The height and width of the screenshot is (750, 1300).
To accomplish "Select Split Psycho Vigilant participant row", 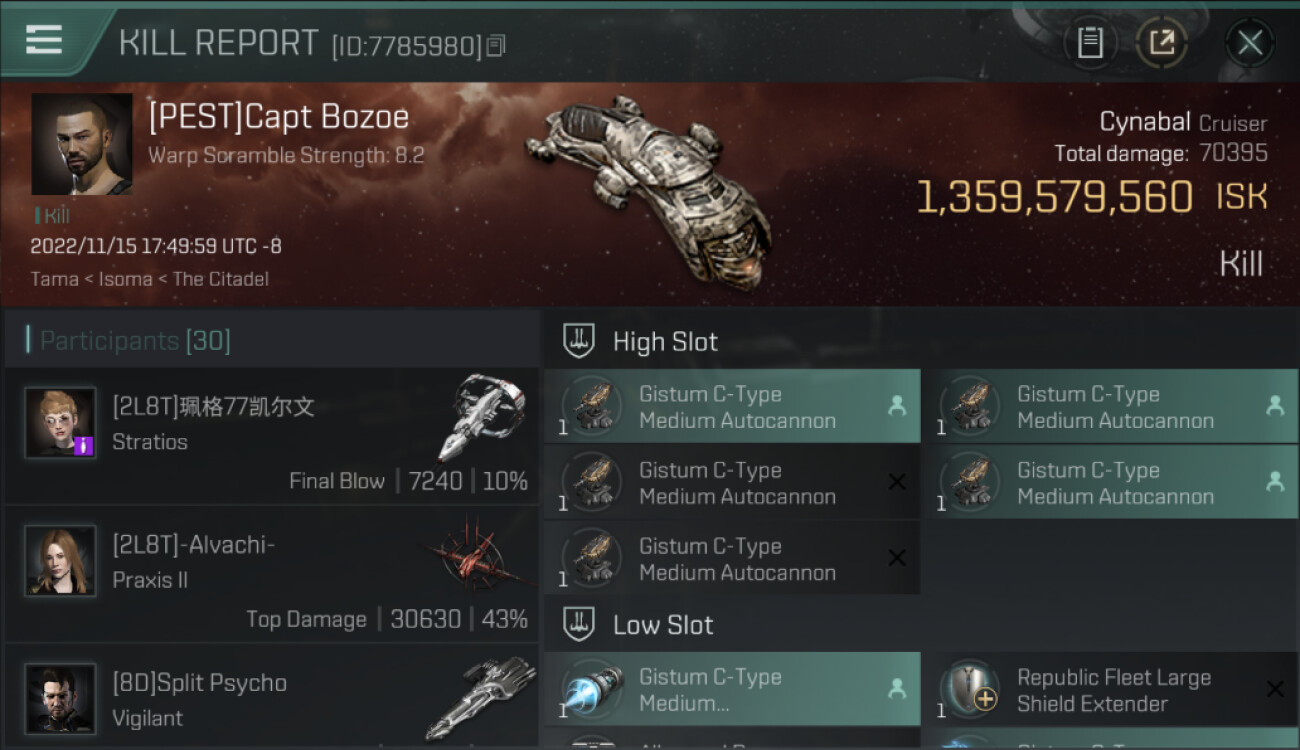I will [272, 697].
